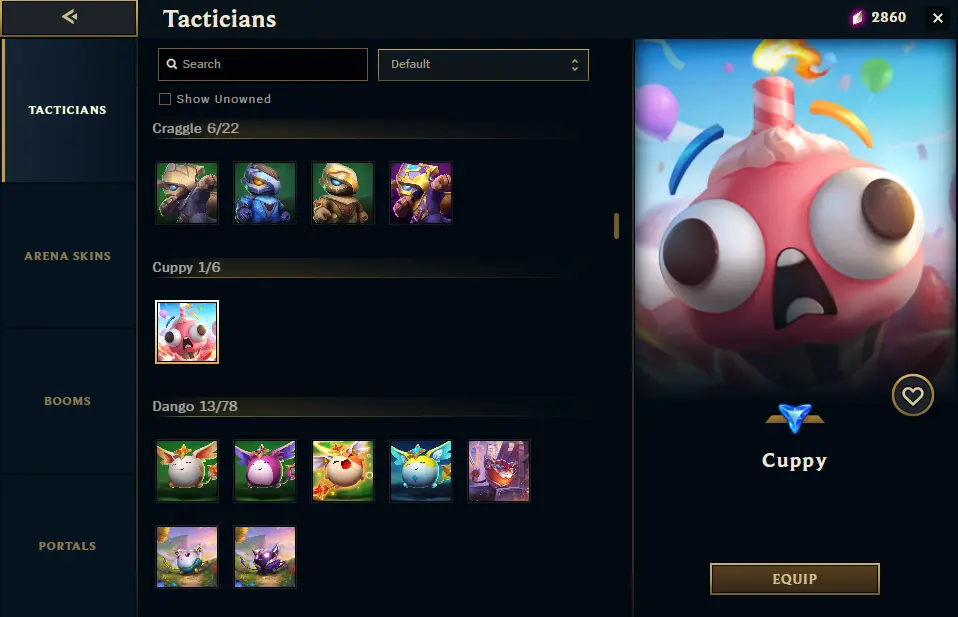Viewport: 958px width, 617px height.
Task: Click the tactician list scrollbar handle
Action: pyautogui.click(x=616, y=226)
